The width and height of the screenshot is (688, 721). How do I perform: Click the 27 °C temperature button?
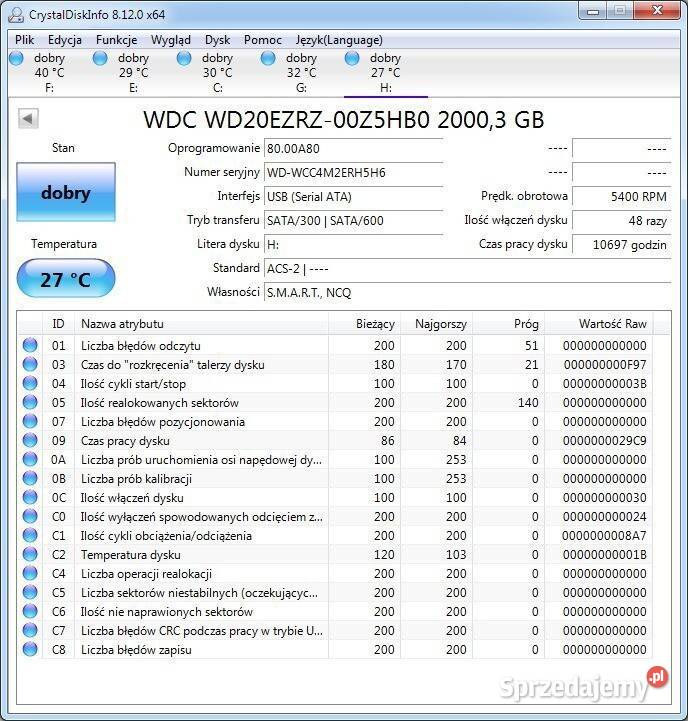click(x=66, y=278)
